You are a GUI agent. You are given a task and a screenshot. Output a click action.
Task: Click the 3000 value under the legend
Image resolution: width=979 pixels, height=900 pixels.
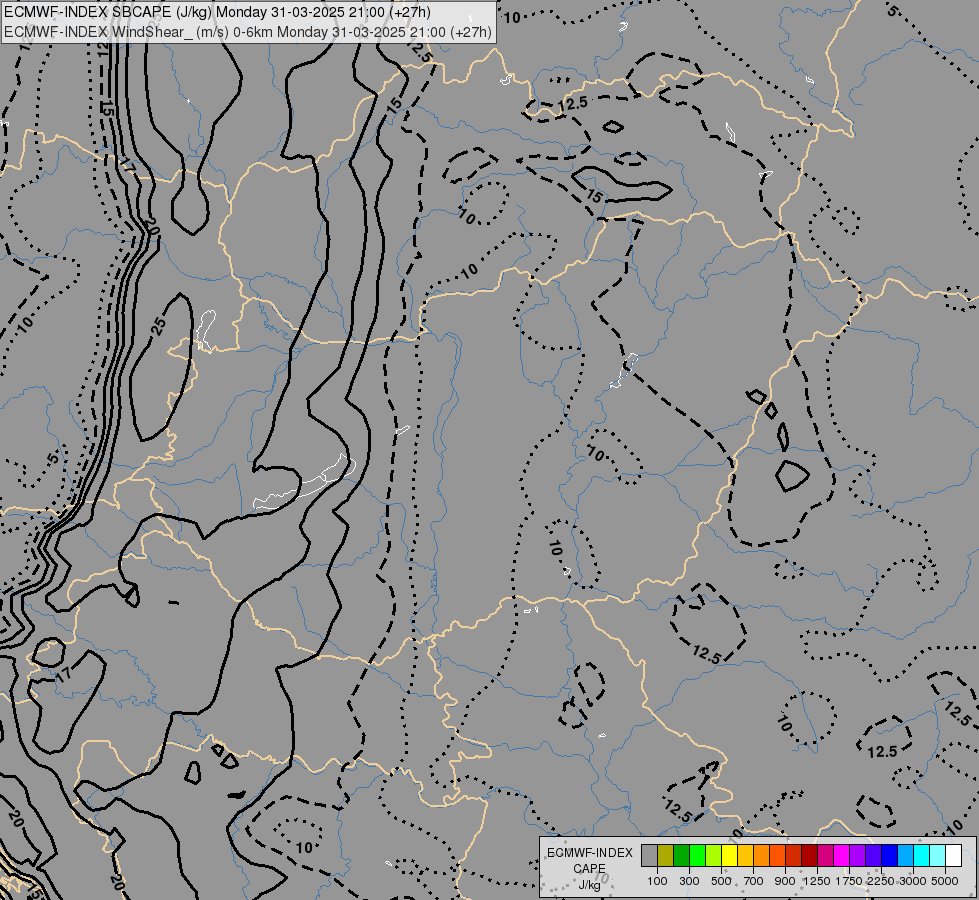pos(913,881)
